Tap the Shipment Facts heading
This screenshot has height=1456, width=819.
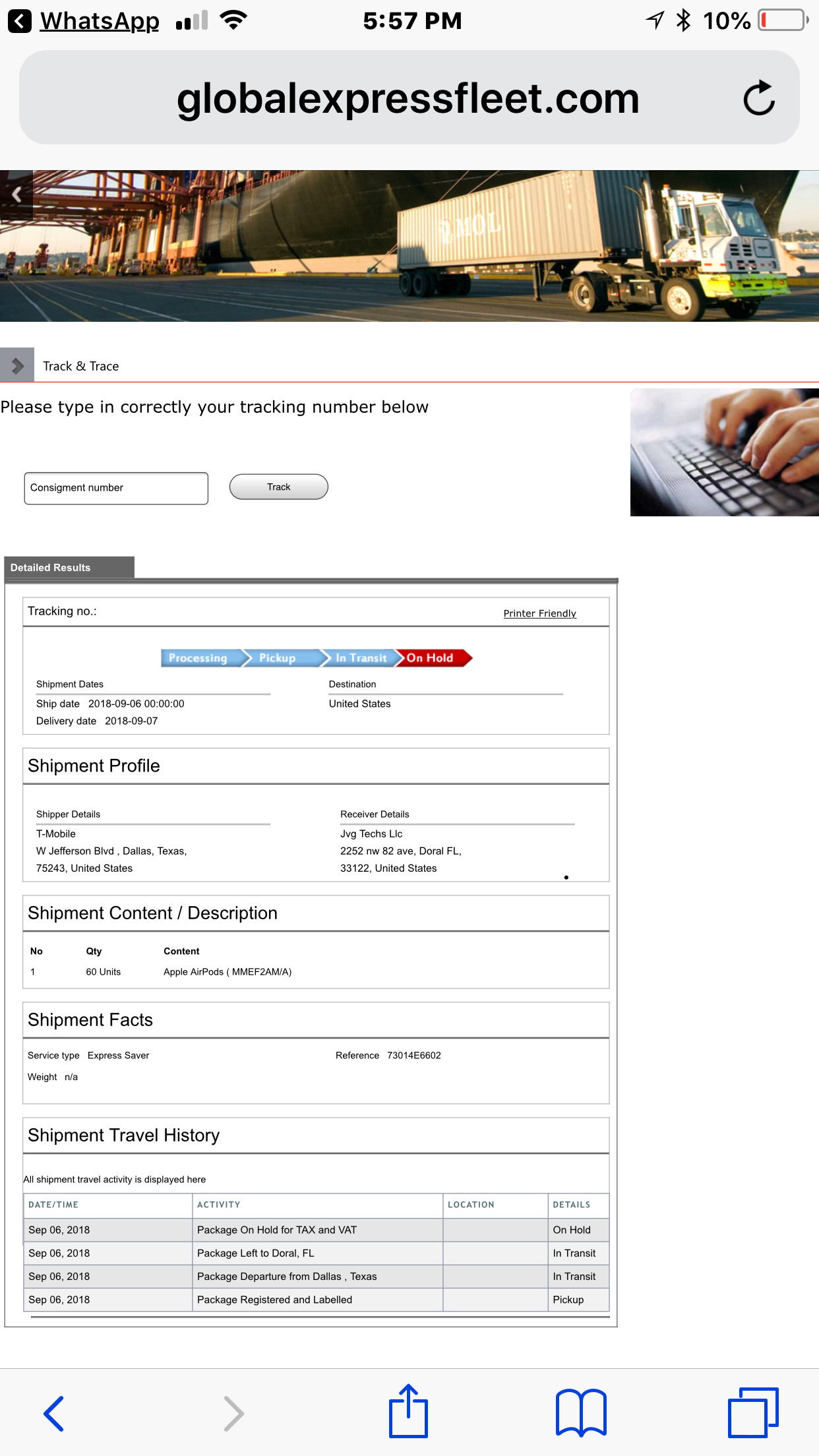[x=90, y=1019]
